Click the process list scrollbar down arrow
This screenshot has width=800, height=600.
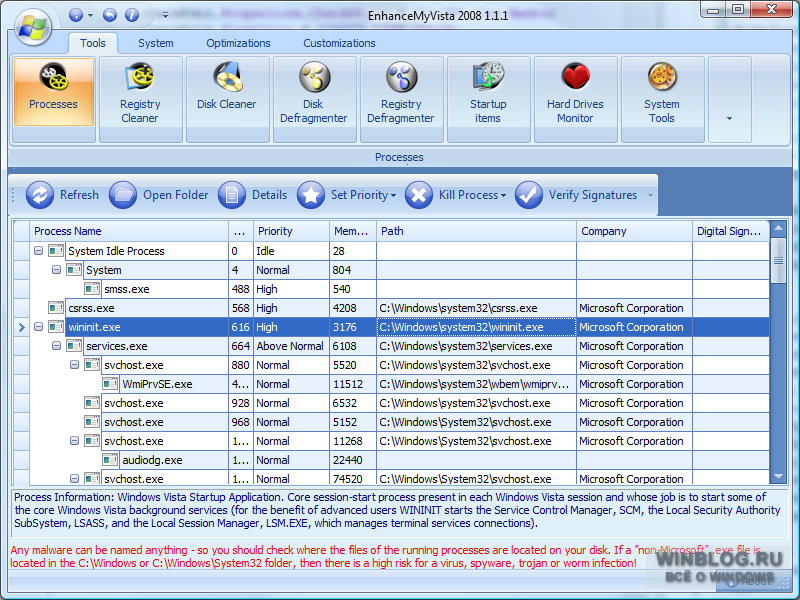pos(779,477)
